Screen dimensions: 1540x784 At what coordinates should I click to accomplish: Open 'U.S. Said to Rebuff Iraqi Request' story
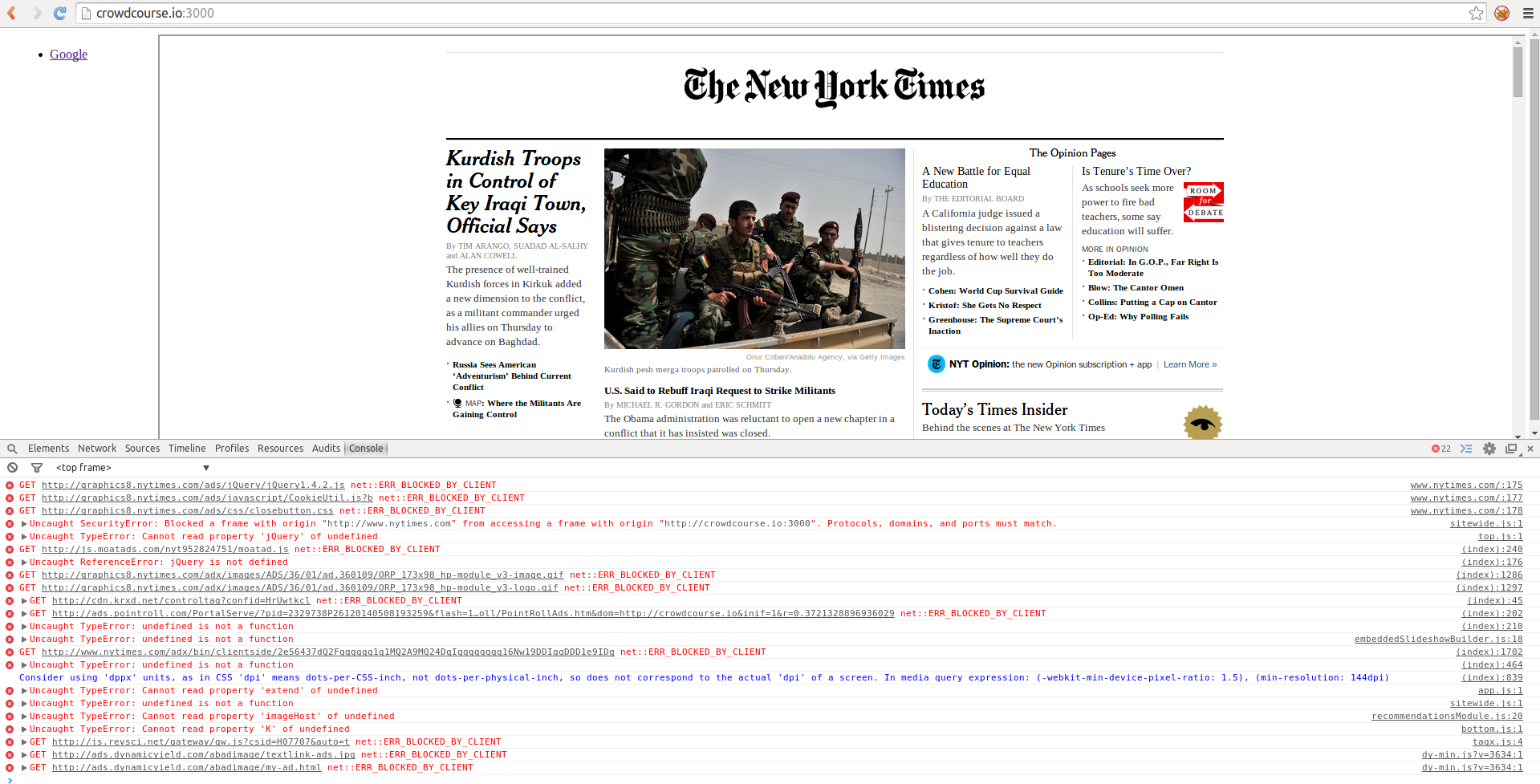coord(720,391)
